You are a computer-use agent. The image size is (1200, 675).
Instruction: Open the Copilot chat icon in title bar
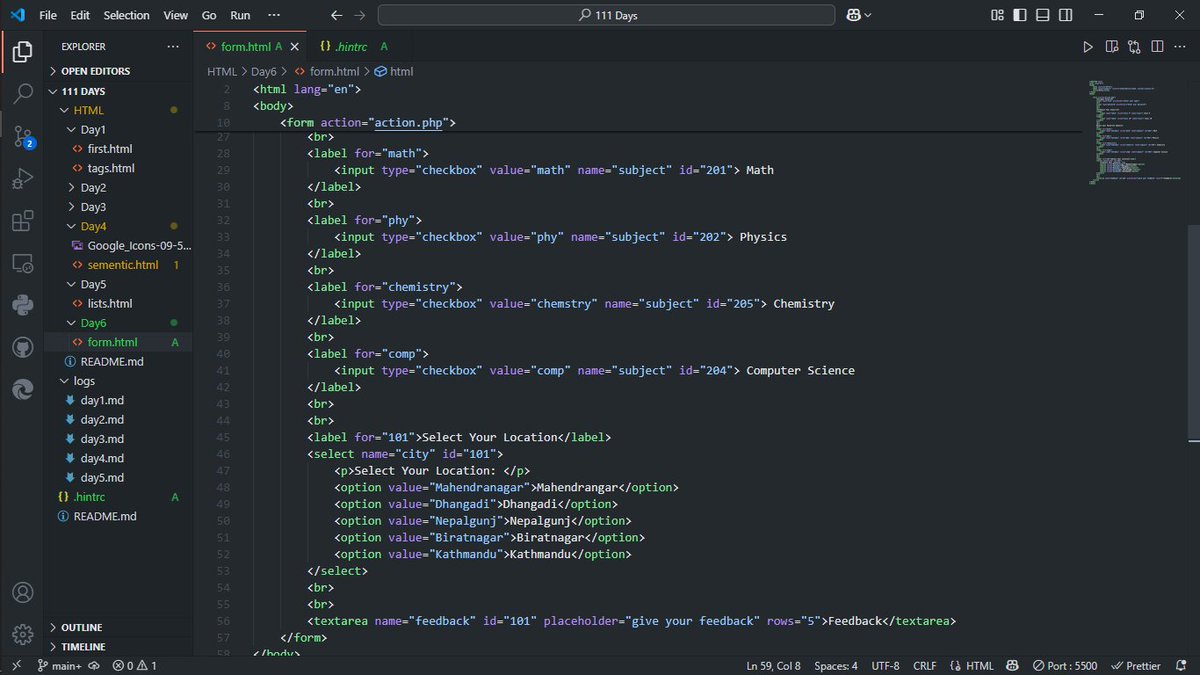(x=854, y=15)
